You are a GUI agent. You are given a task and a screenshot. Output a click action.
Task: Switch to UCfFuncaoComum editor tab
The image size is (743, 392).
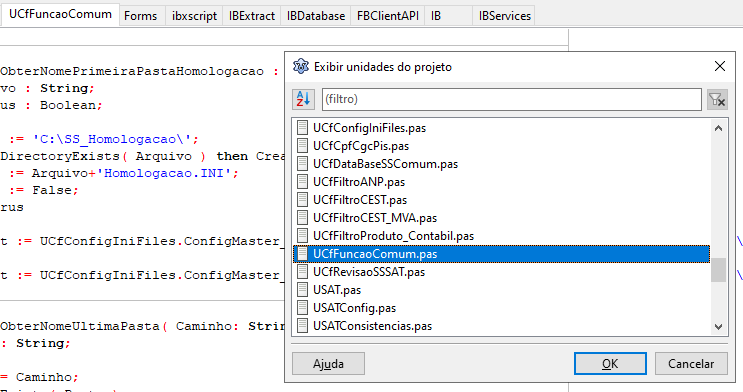point(60,14)
